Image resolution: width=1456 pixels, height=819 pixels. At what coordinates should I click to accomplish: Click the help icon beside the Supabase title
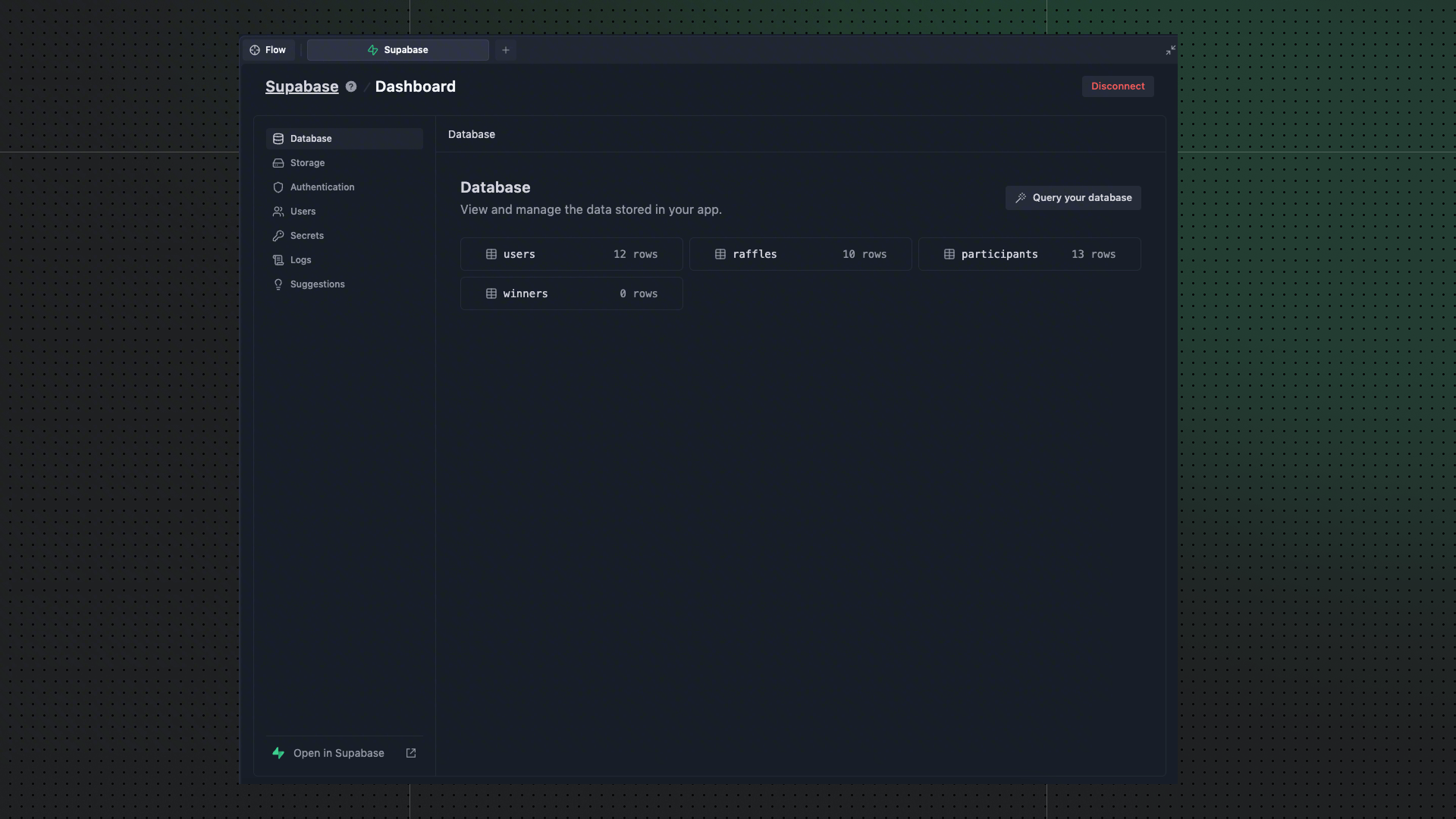pos(351,86)
